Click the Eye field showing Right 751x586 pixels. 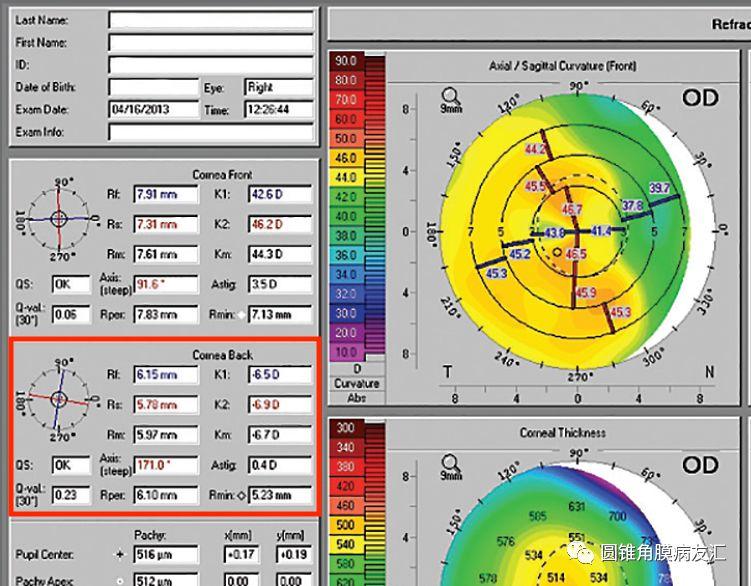tap(279, 87)
